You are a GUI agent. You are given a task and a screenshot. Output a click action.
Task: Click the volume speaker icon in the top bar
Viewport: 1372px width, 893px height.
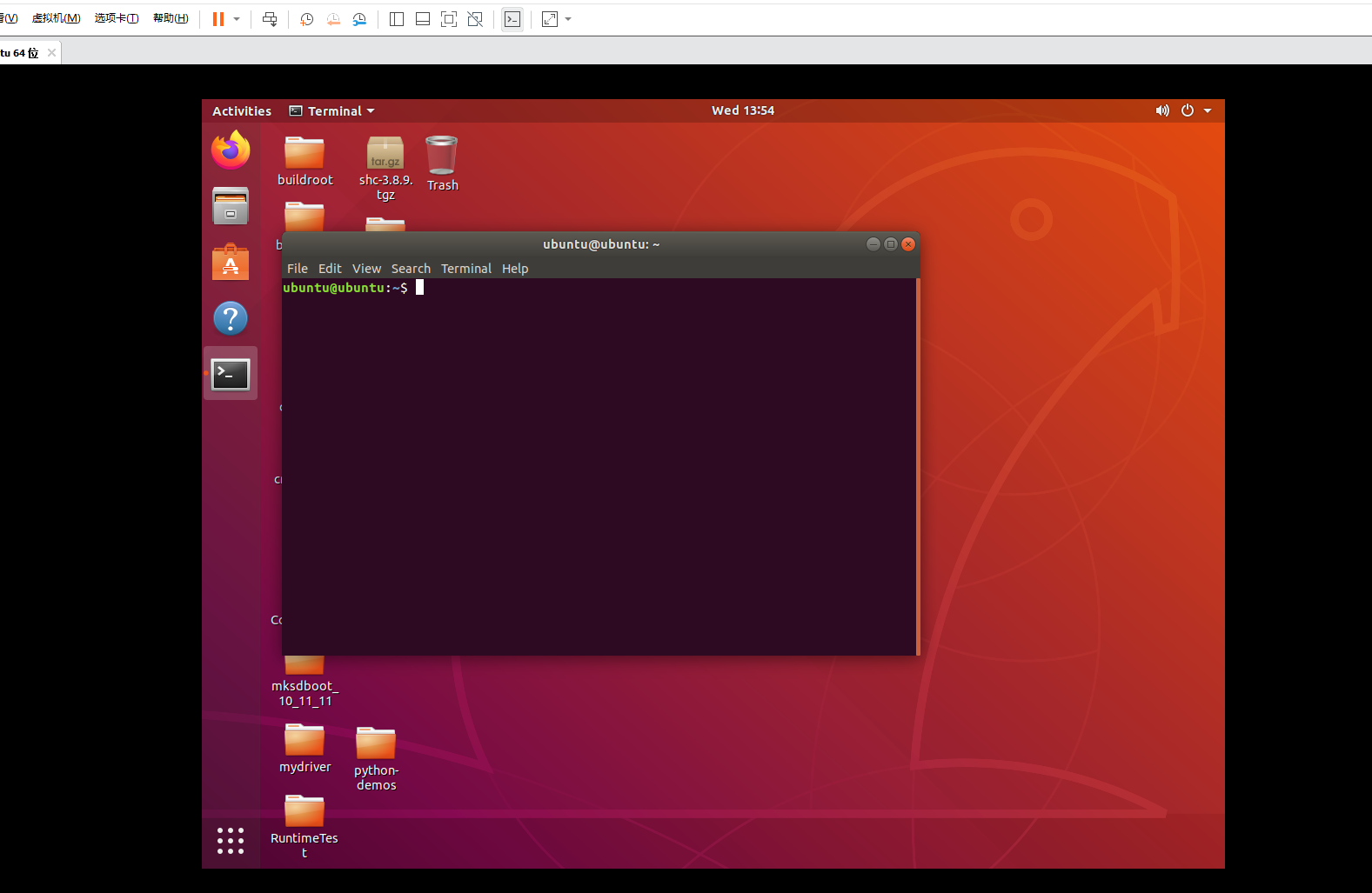(x=1162, y=110)
